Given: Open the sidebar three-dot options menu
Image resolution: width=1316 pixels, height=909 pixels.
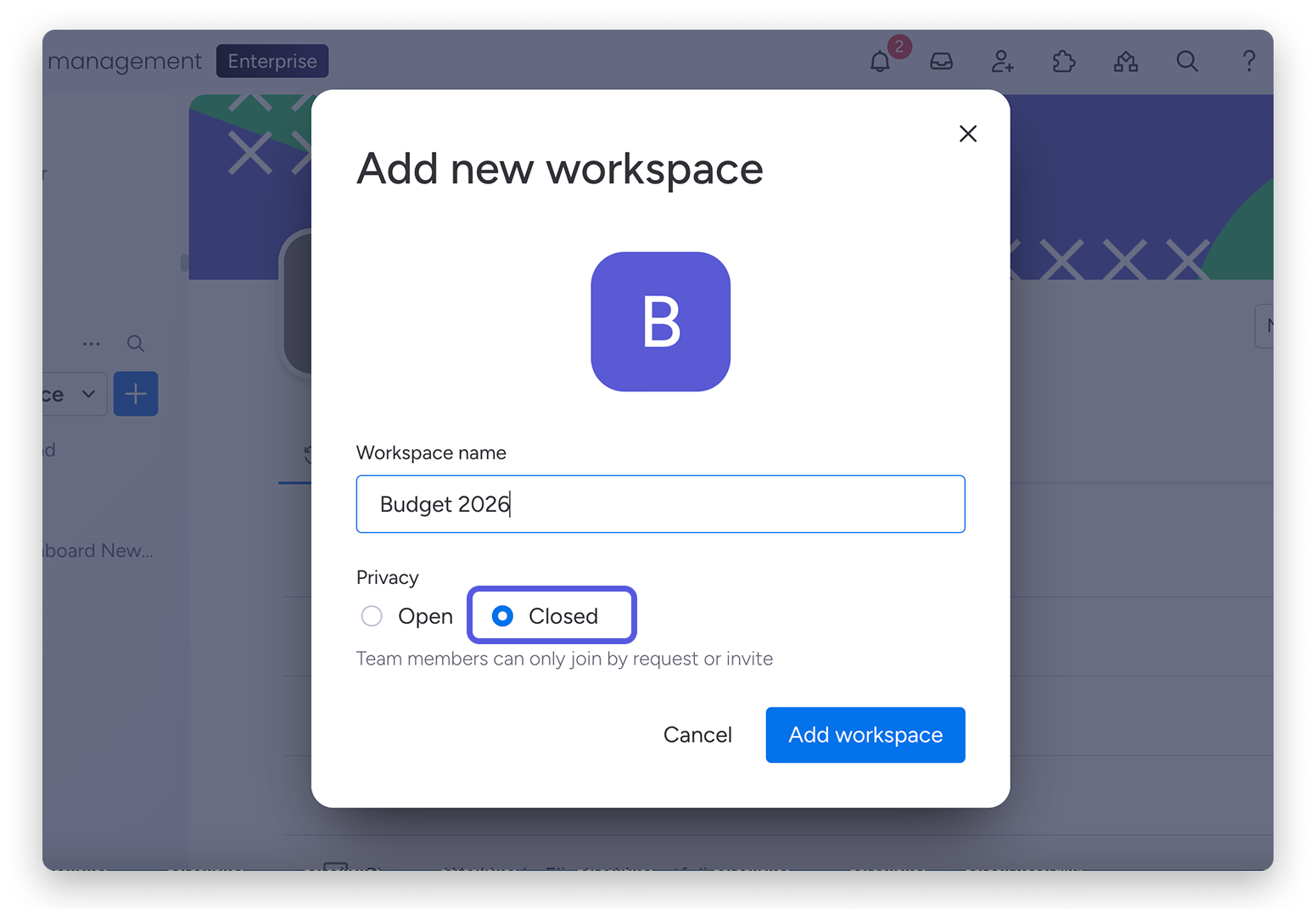Looking at the screenshot, I should click(x=92, y=344).
